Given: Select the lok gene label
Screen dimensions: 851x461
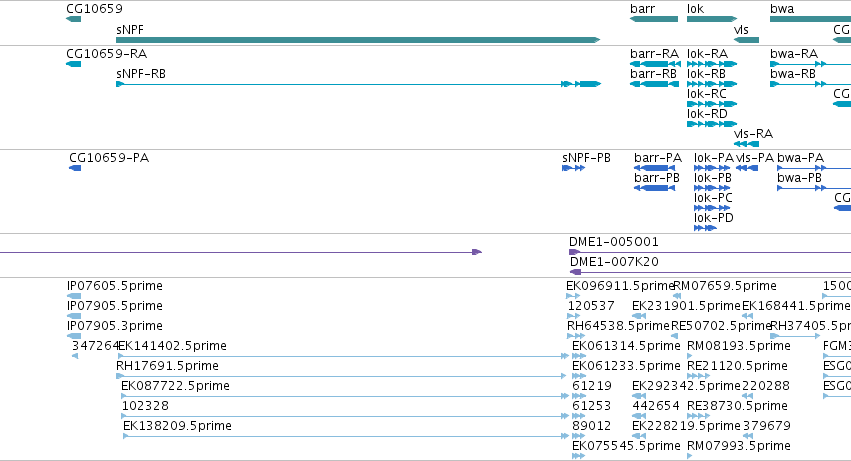Looking at the screenshot, I should click(x=695, y=9).
